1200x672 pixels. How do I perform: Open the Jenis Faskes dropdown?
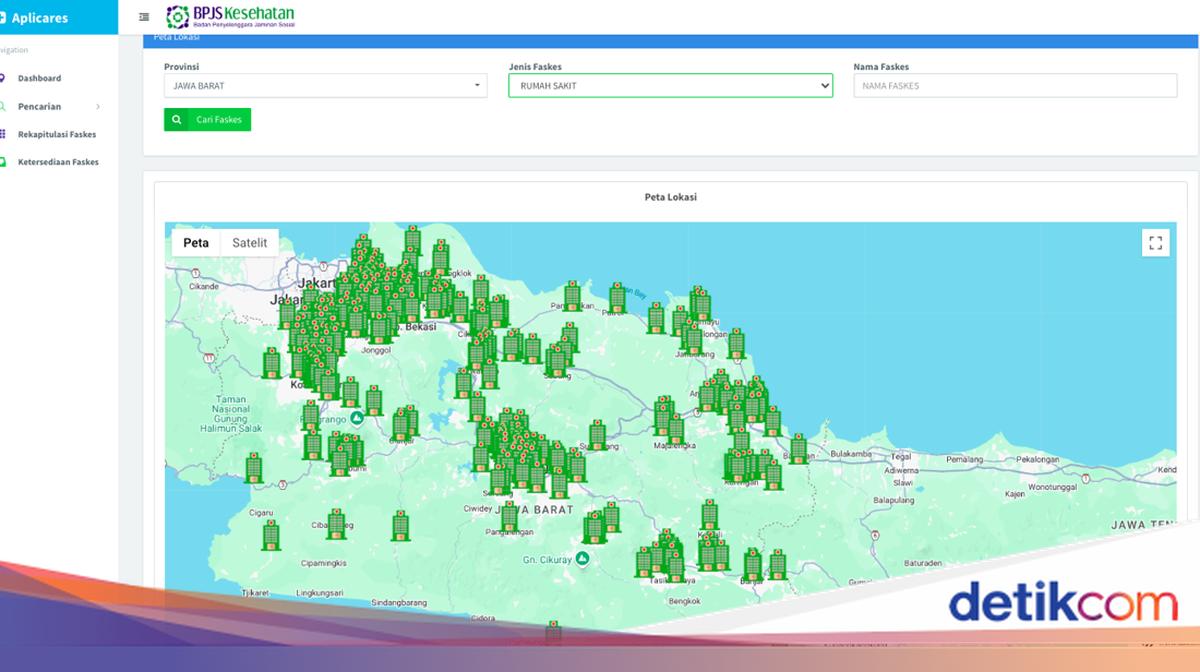670,85
